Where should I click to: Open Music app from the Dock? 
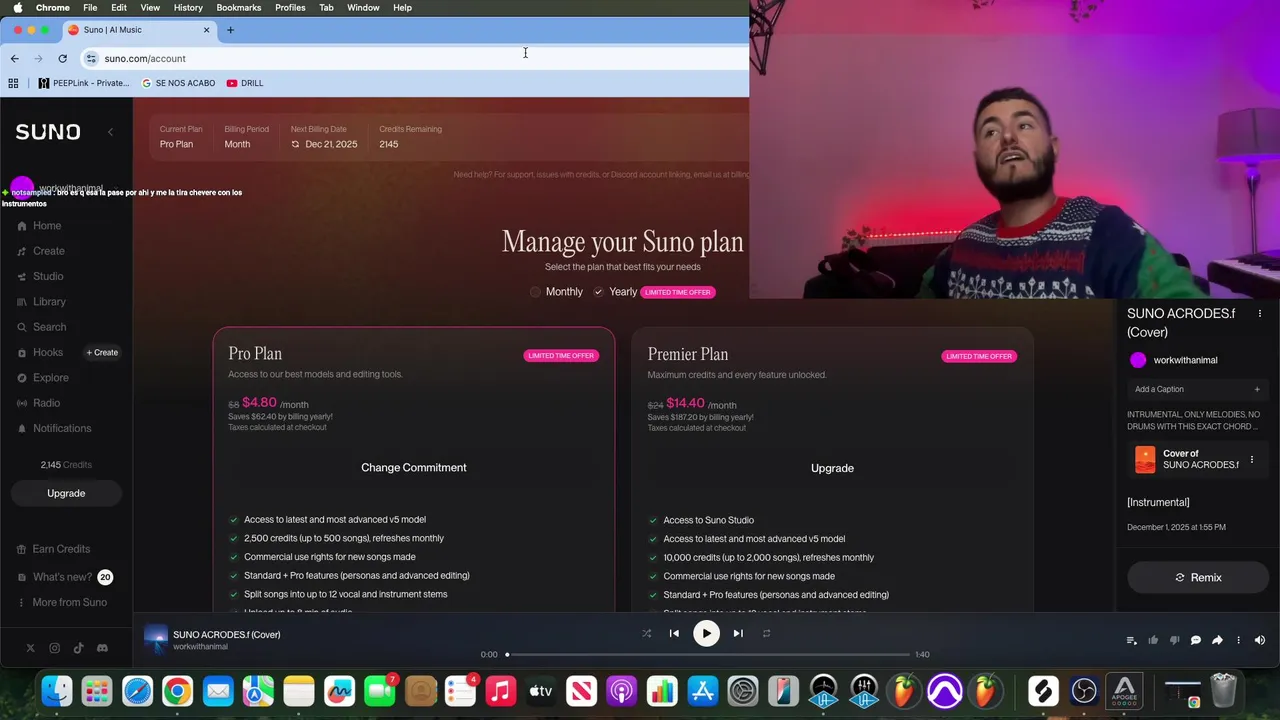pos(500,691)
